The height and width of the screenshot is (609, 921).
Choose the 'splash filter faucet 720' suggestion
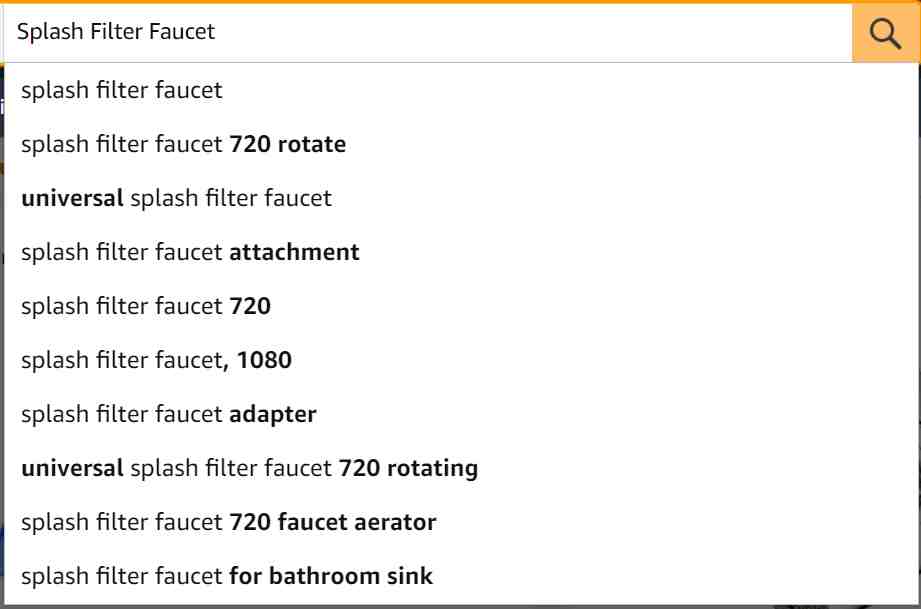coord(461,307)
